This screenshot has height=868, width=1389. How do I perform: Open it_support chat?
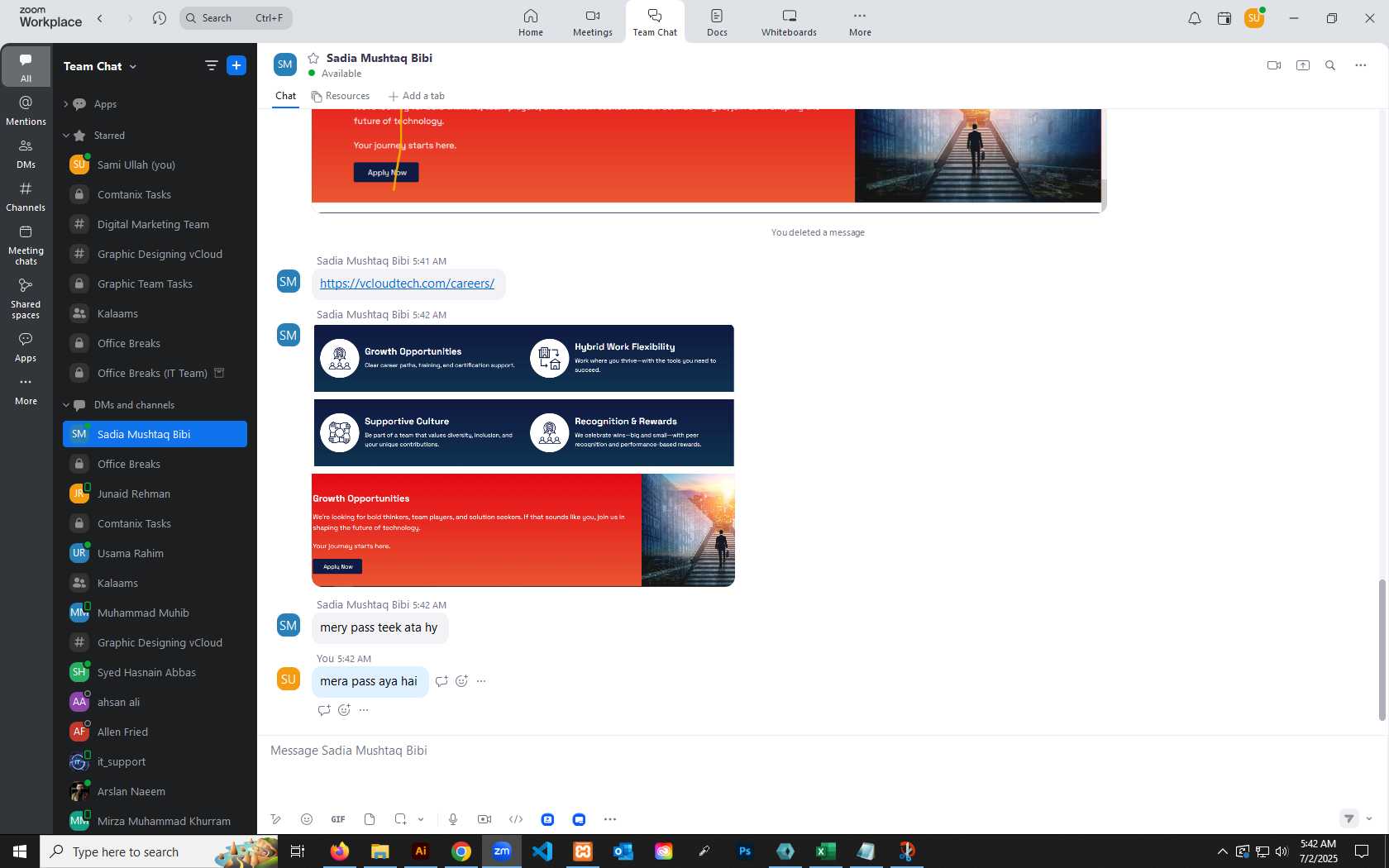(155, 761)
